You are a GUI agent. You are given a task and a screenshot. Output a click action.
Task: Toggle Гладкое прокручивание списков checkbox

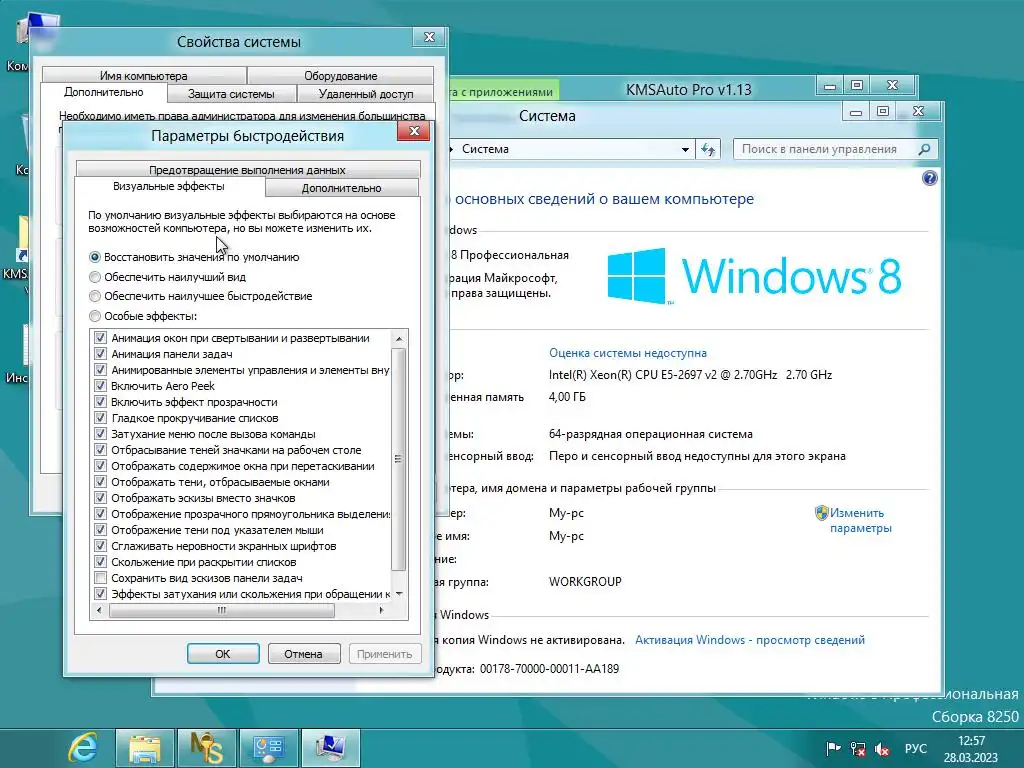[100, 418]
